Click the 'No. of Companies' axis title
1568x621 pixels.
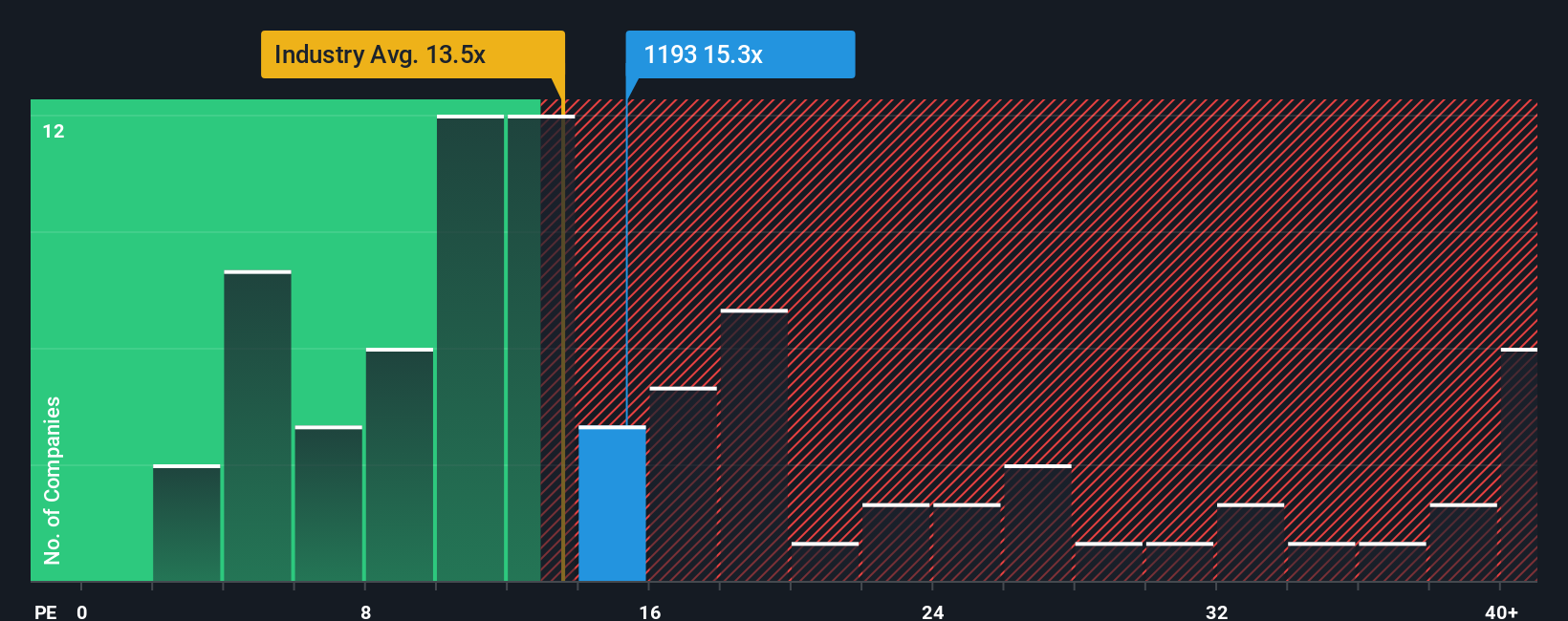point(53,480)
